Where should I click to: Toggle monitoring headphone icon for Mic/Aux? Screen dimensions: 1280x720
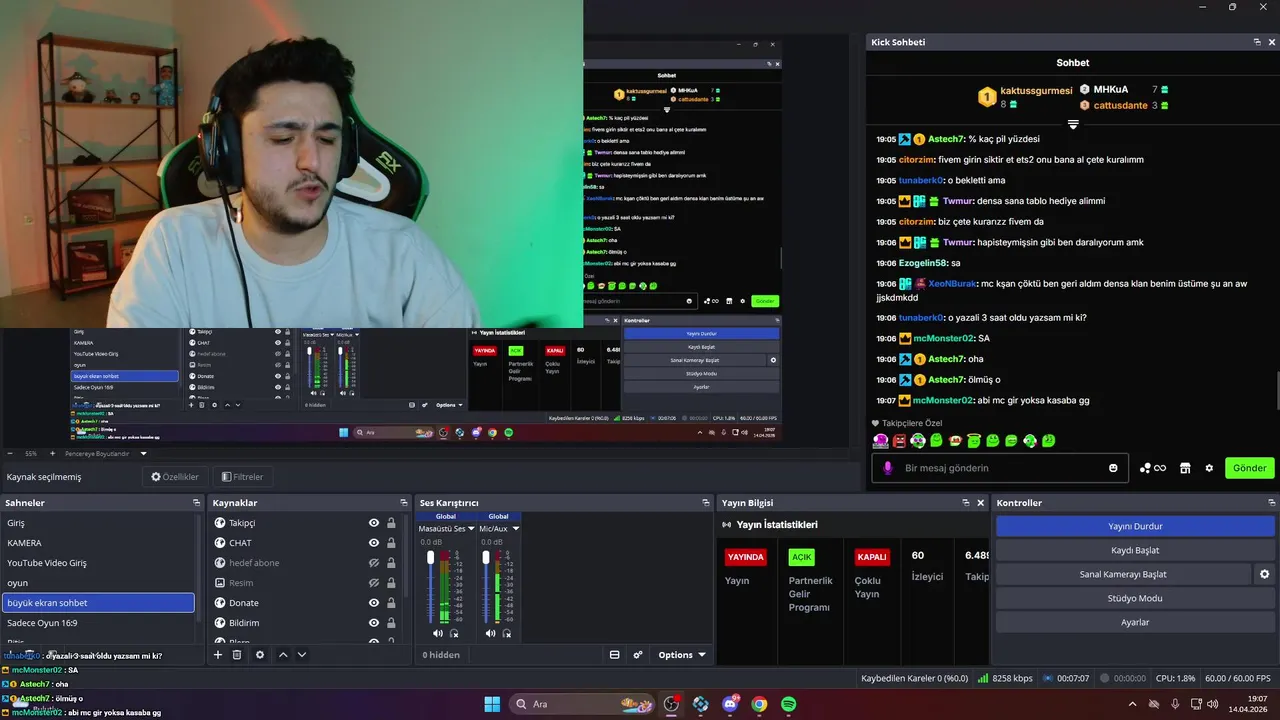(x=506, y=633)
